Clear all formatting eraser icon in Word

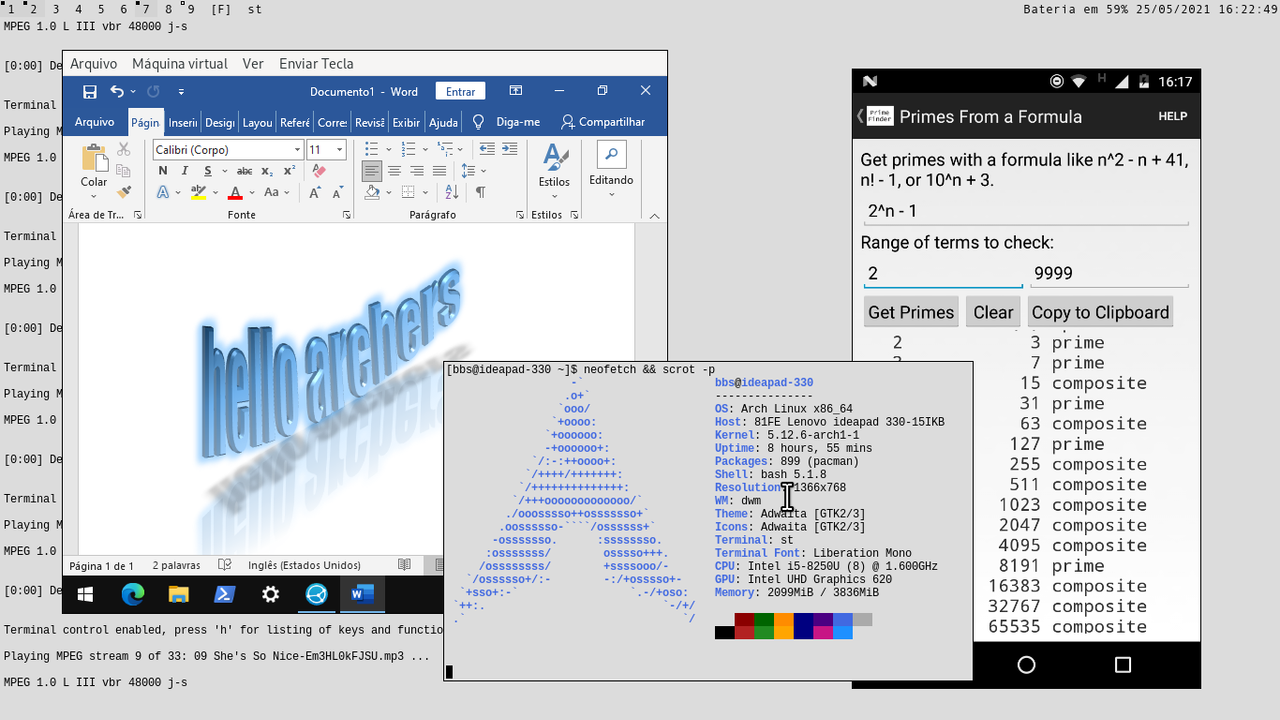[319, 171]
